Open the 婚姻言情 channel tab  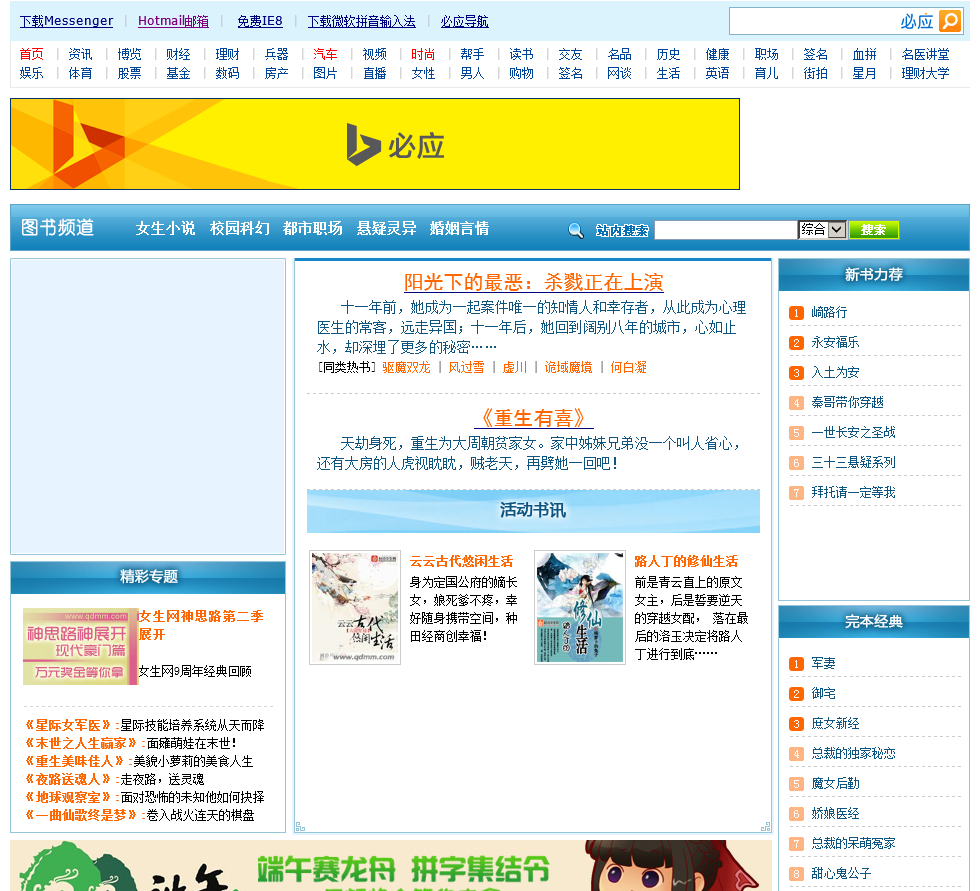[459, 229]
